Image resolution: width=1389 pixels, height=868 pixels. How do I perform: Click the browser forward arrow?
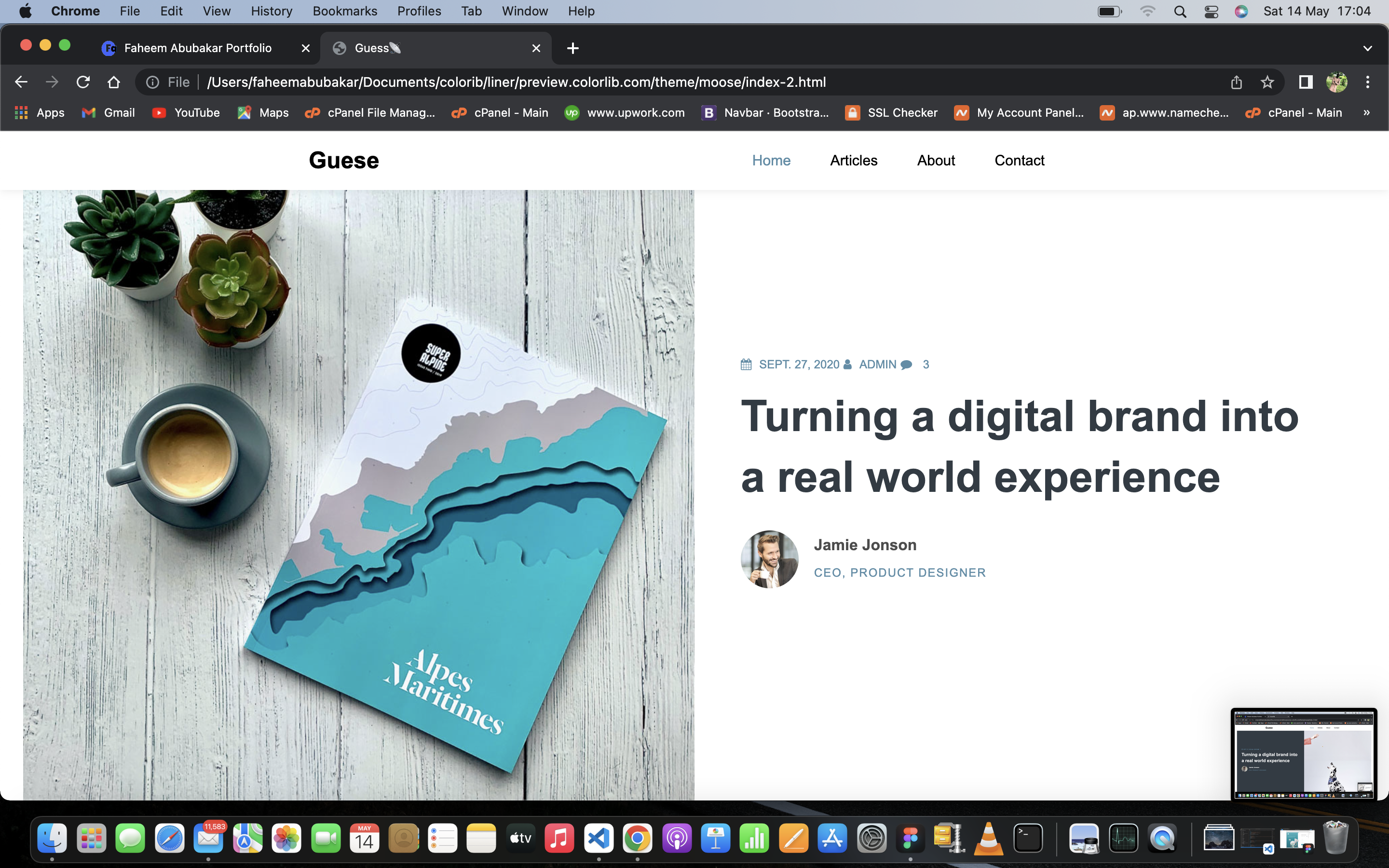52,82
